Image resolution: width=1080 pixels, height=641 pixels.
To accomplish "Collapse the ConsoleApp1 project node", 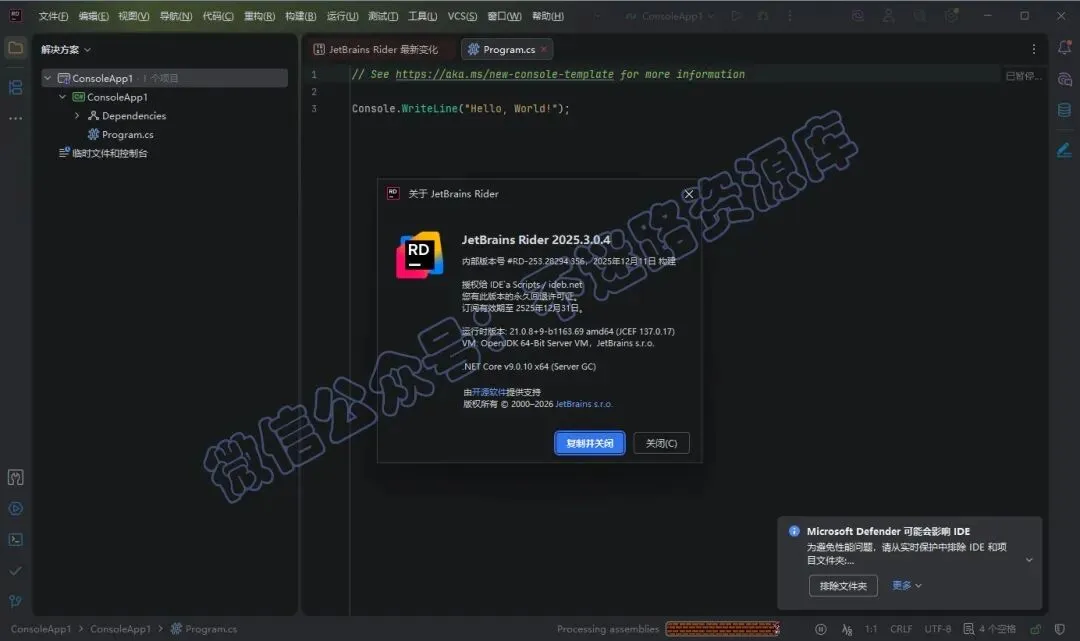I will pos(63,97).
